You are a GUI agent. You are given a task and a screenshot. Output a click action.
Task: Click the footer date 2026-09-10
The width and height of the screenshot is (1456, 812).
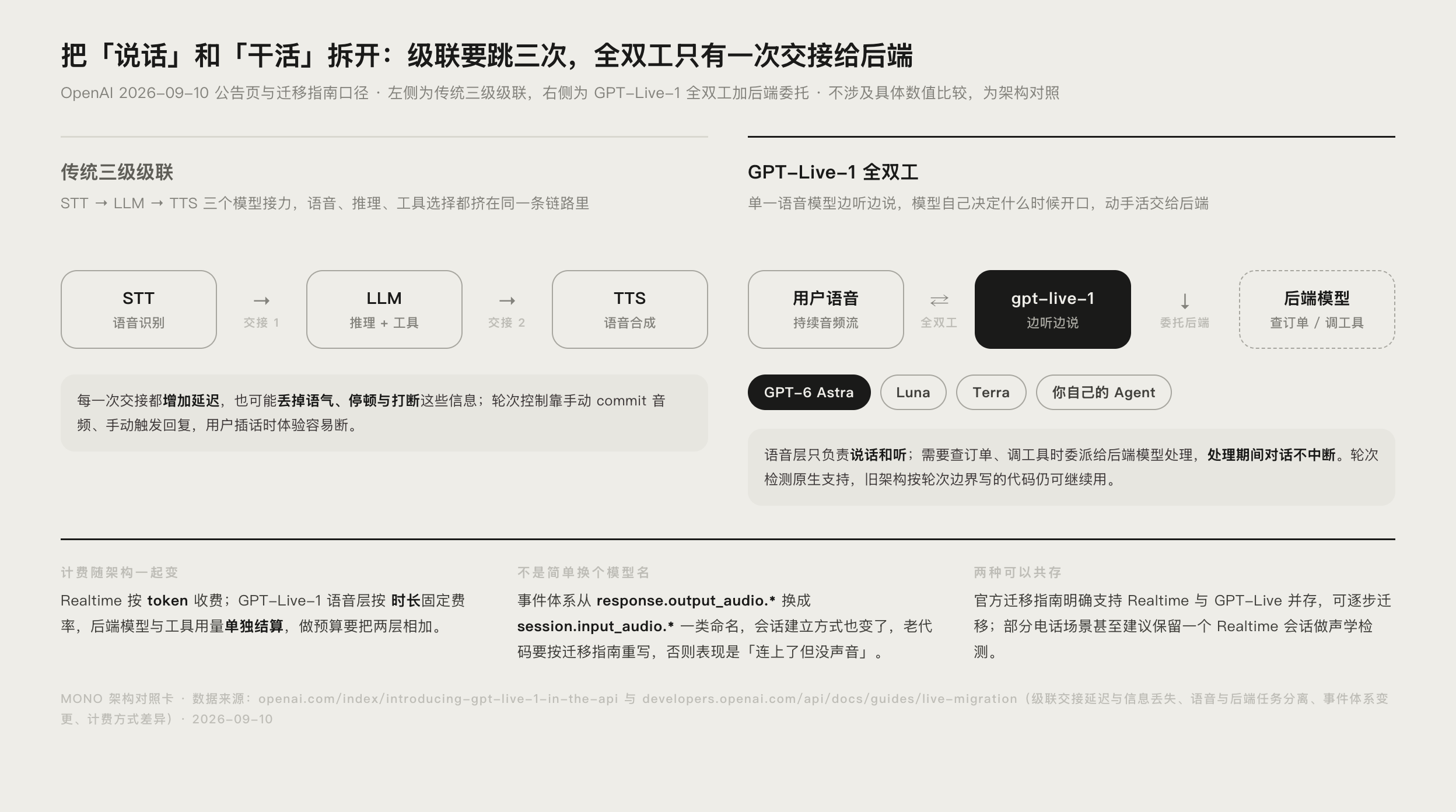(232, 719)
